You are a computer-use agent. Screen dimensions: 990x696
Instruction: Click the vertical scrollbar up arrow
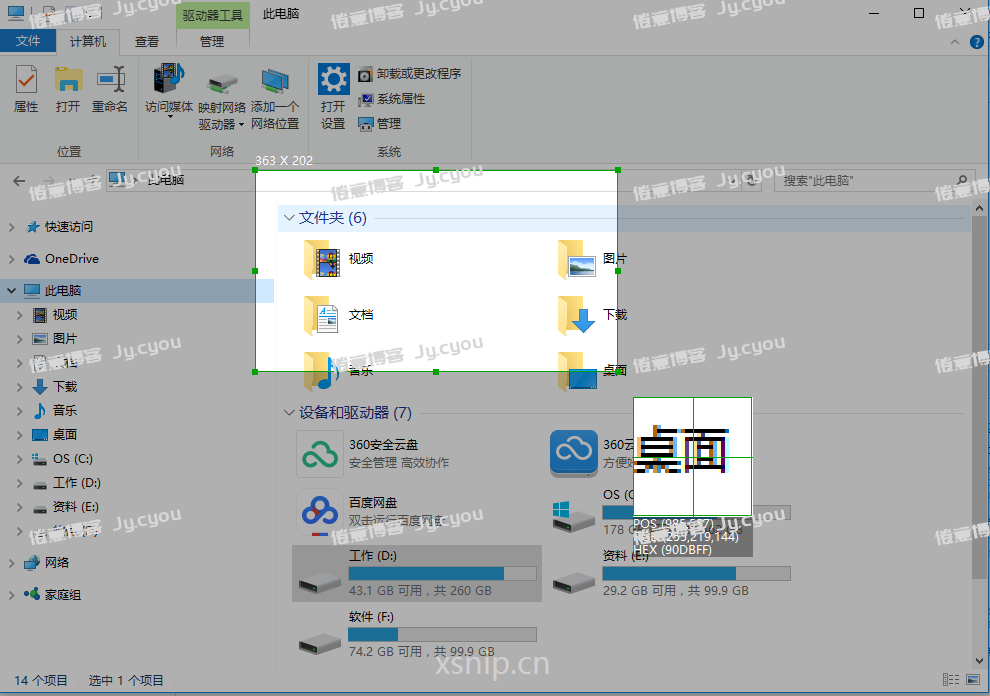pos(979,208)
